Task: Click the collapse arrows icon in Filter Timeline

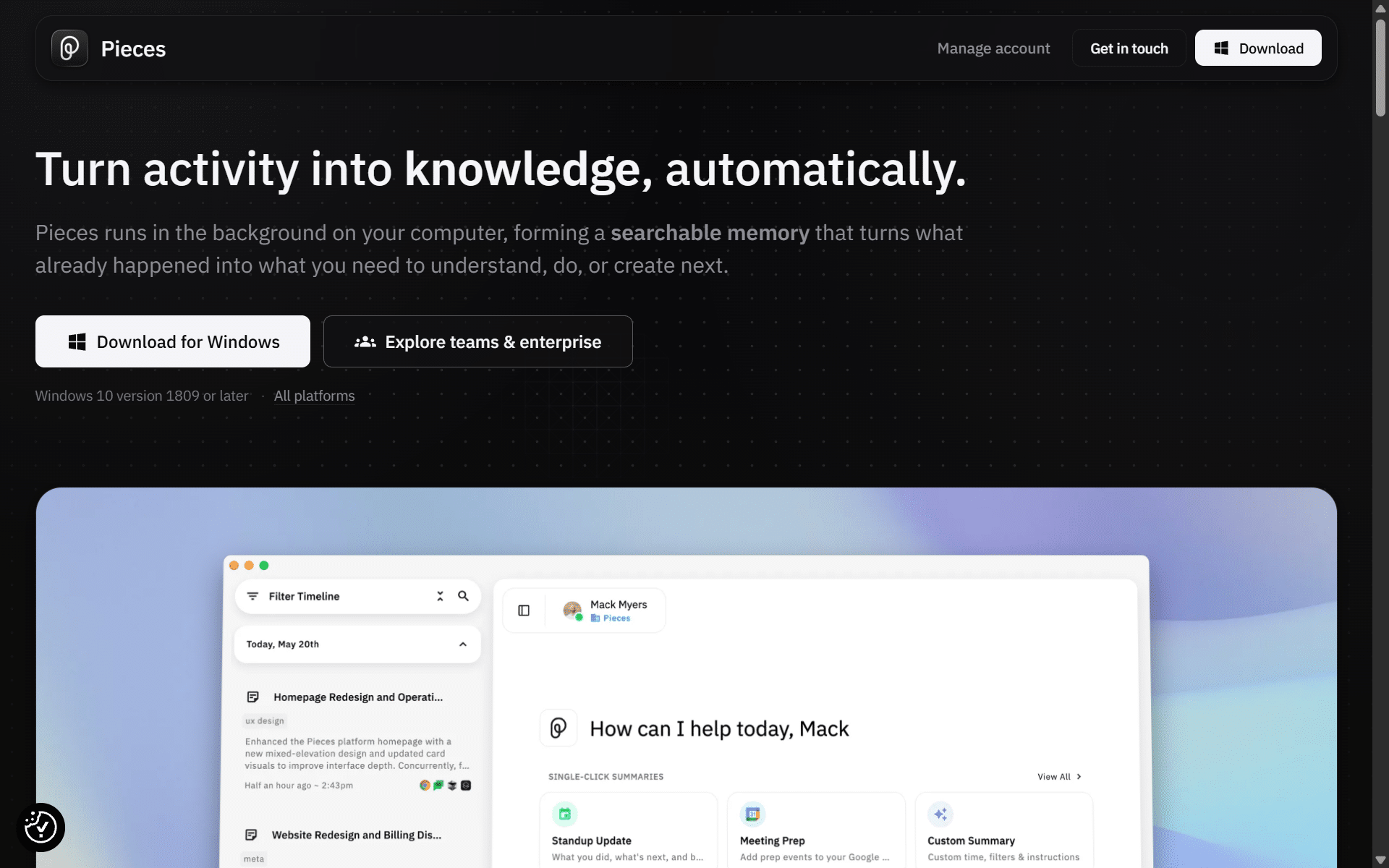Action: pyautogui.click(x=440, y=596)
